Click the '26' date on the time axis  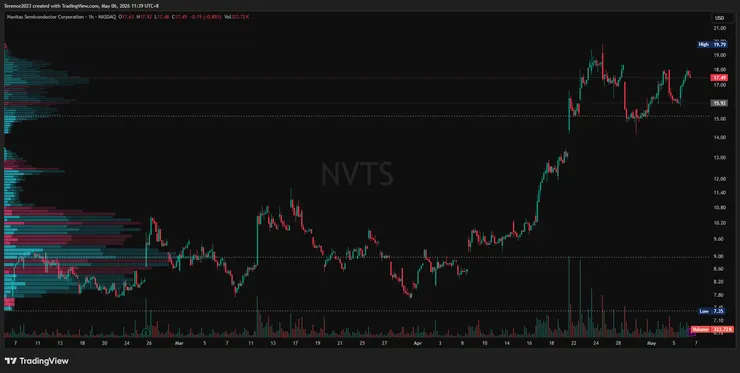[x=149, y=343]
